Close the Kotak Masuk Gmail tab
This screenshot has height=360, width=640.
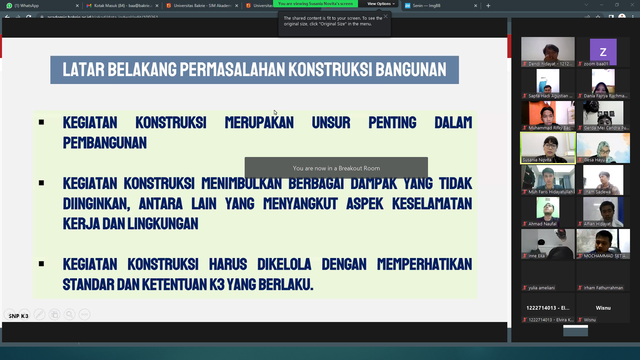click(x=157, y=6)
